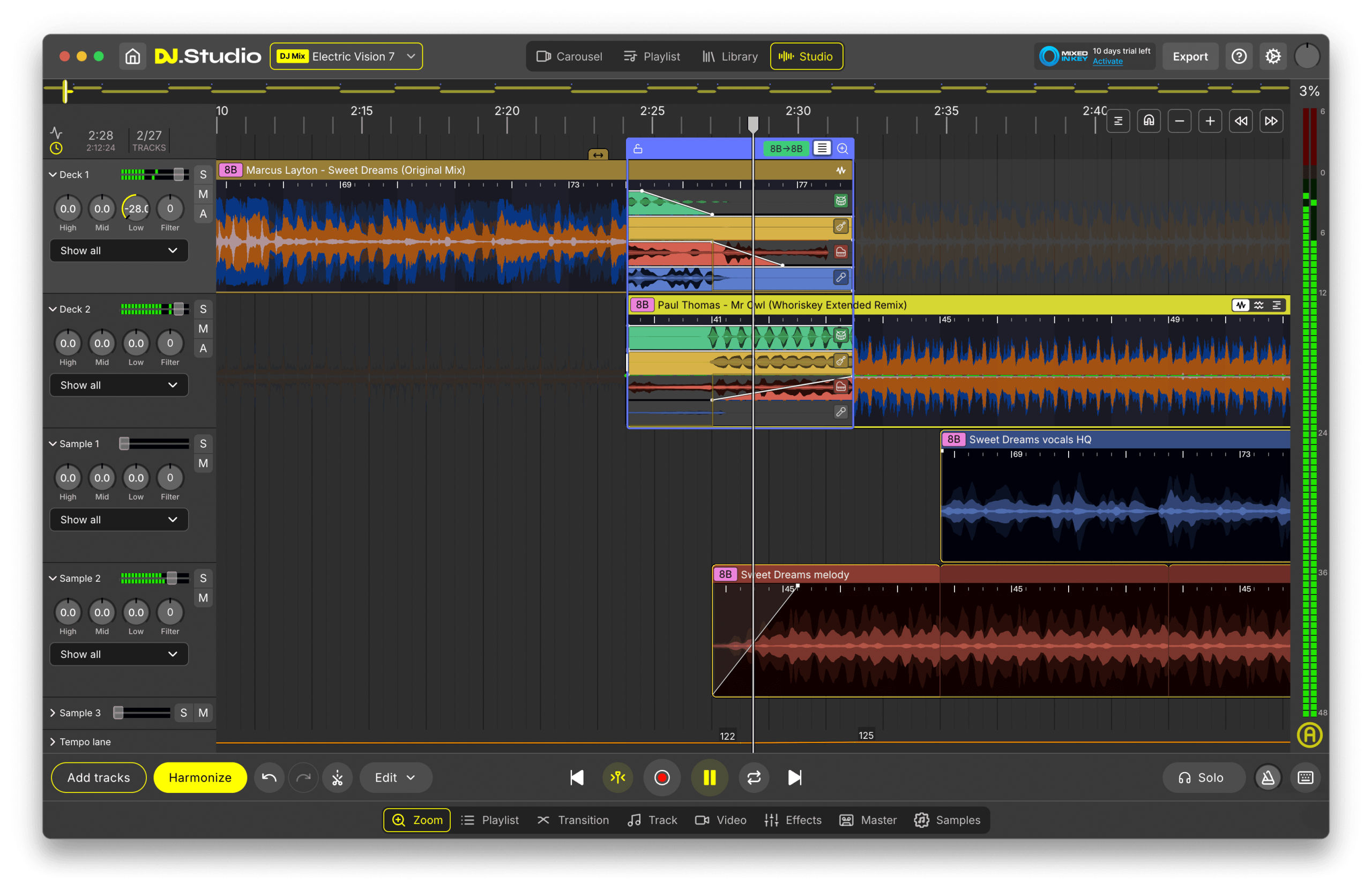Click the microphone vocals stem icon in the transition
This screenshot has width=1372, height=890.
(x=841, y=277)
